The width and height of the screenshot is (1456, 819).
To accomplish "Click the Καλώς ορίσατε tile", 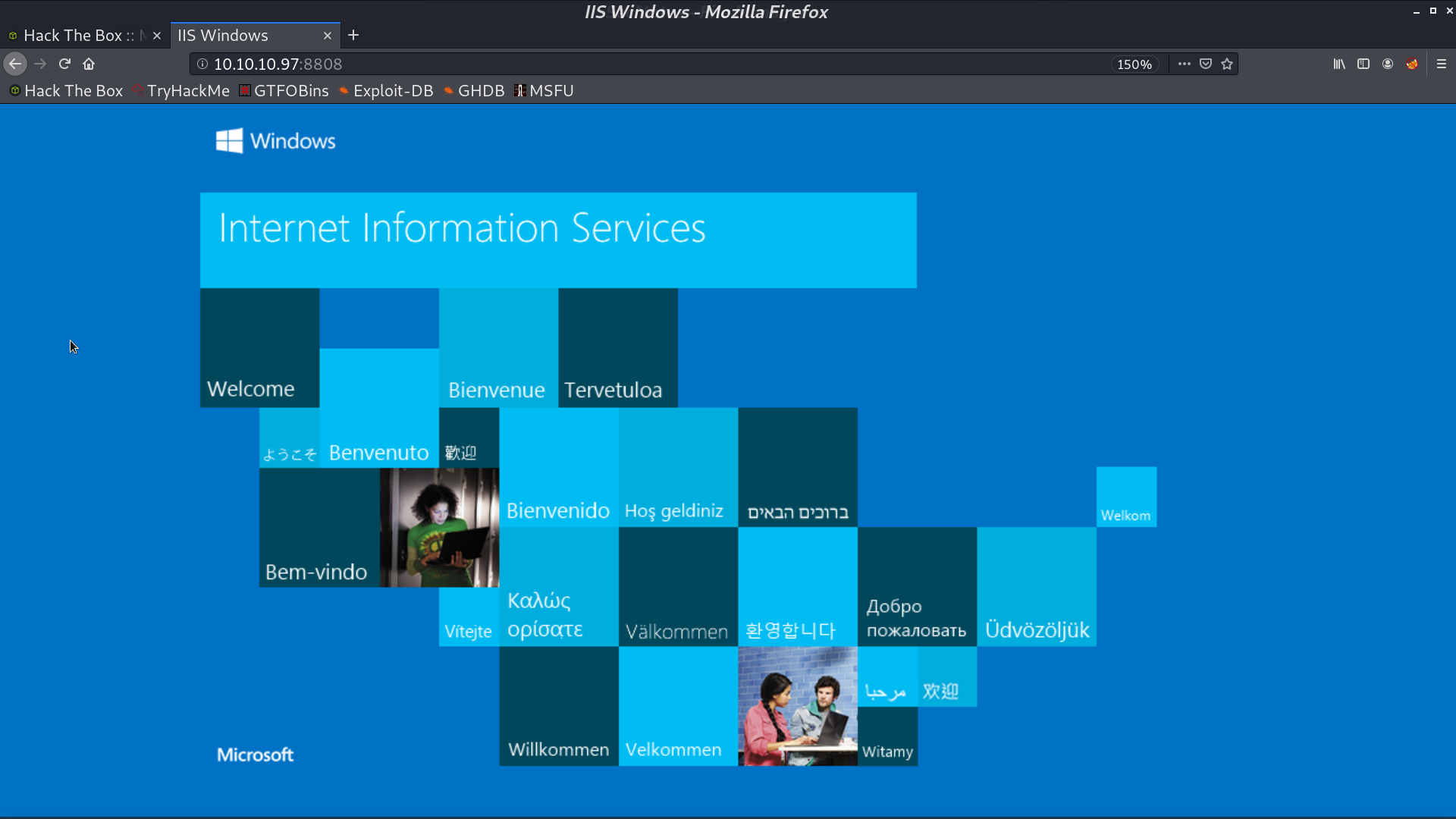I will [x=559, y=587].
